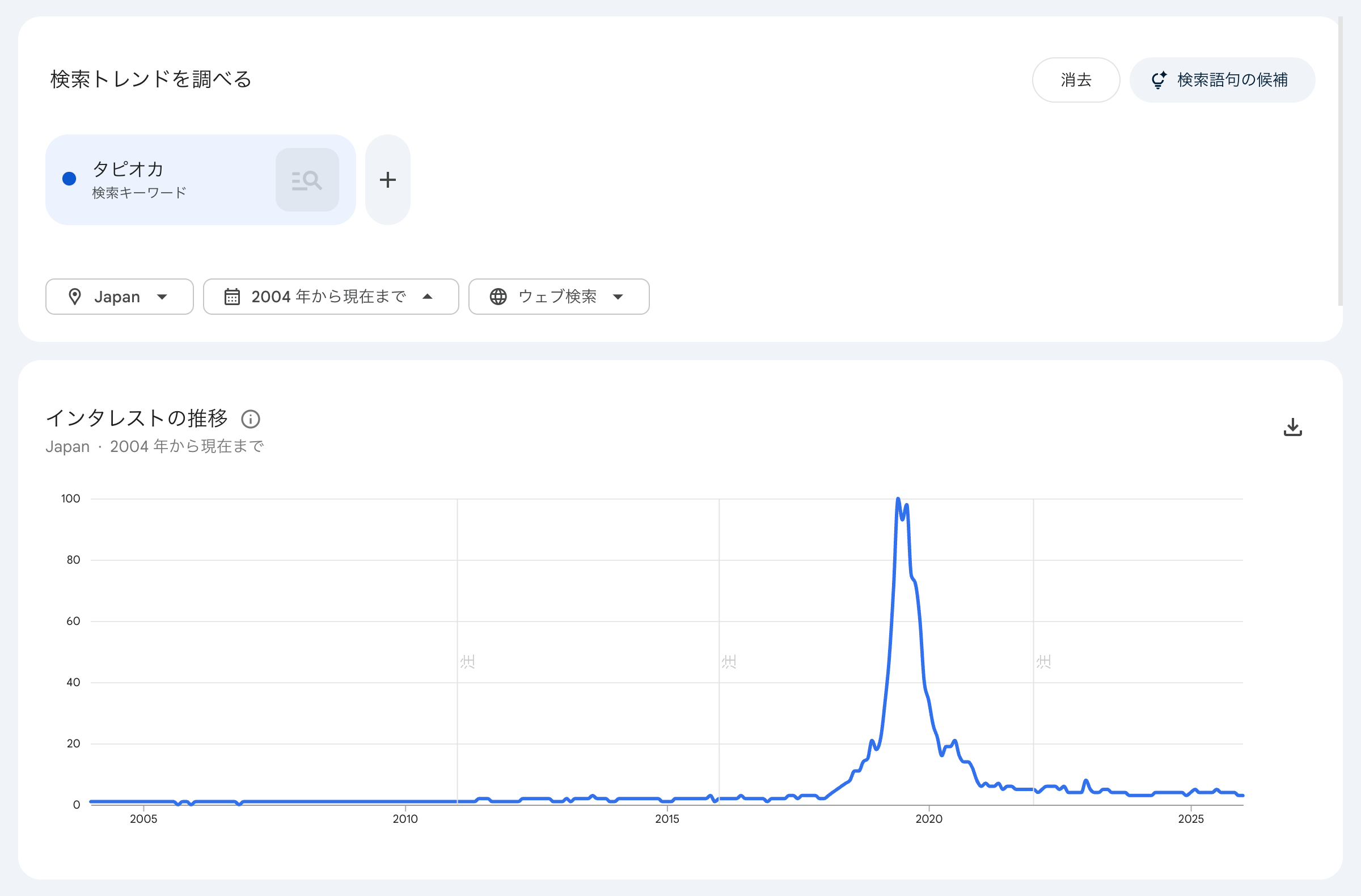Expand the ウェブ検索 search type dropdown

pos(618,297)
